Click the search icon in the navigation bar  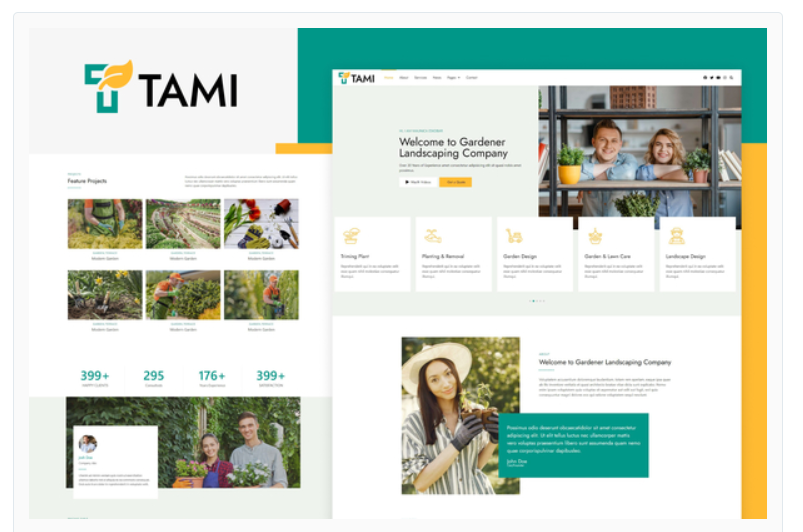pos(731,78)
